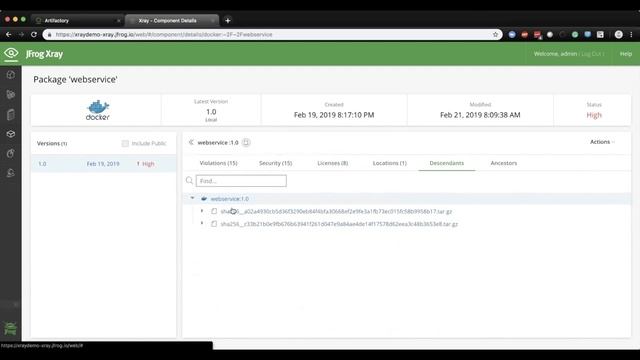Click file icon of sha256 a02a4930 layer

pos(214,211)
